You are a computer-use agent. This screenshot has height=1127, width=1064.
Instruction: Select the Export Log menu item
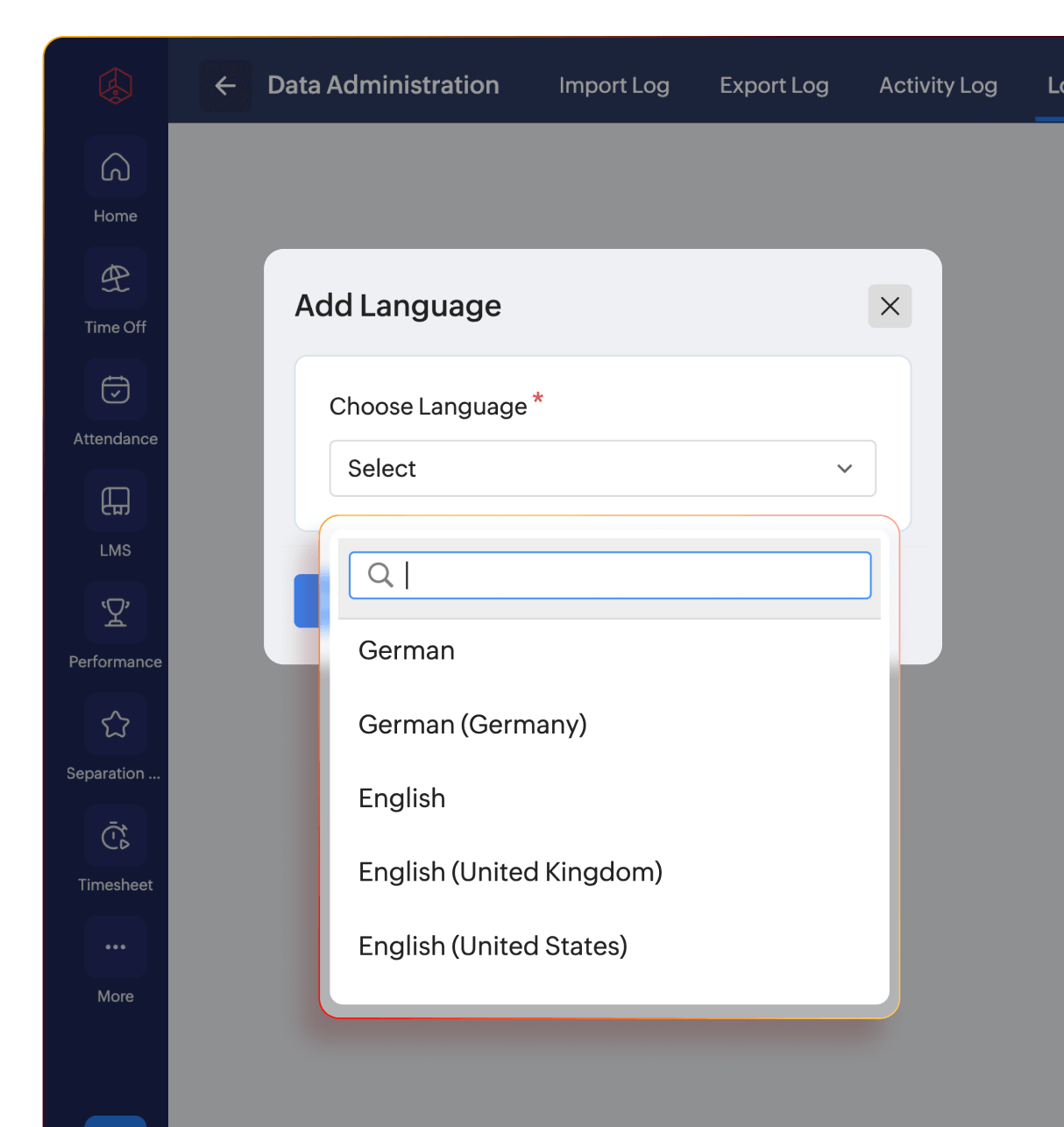click(x=773, y=85)
